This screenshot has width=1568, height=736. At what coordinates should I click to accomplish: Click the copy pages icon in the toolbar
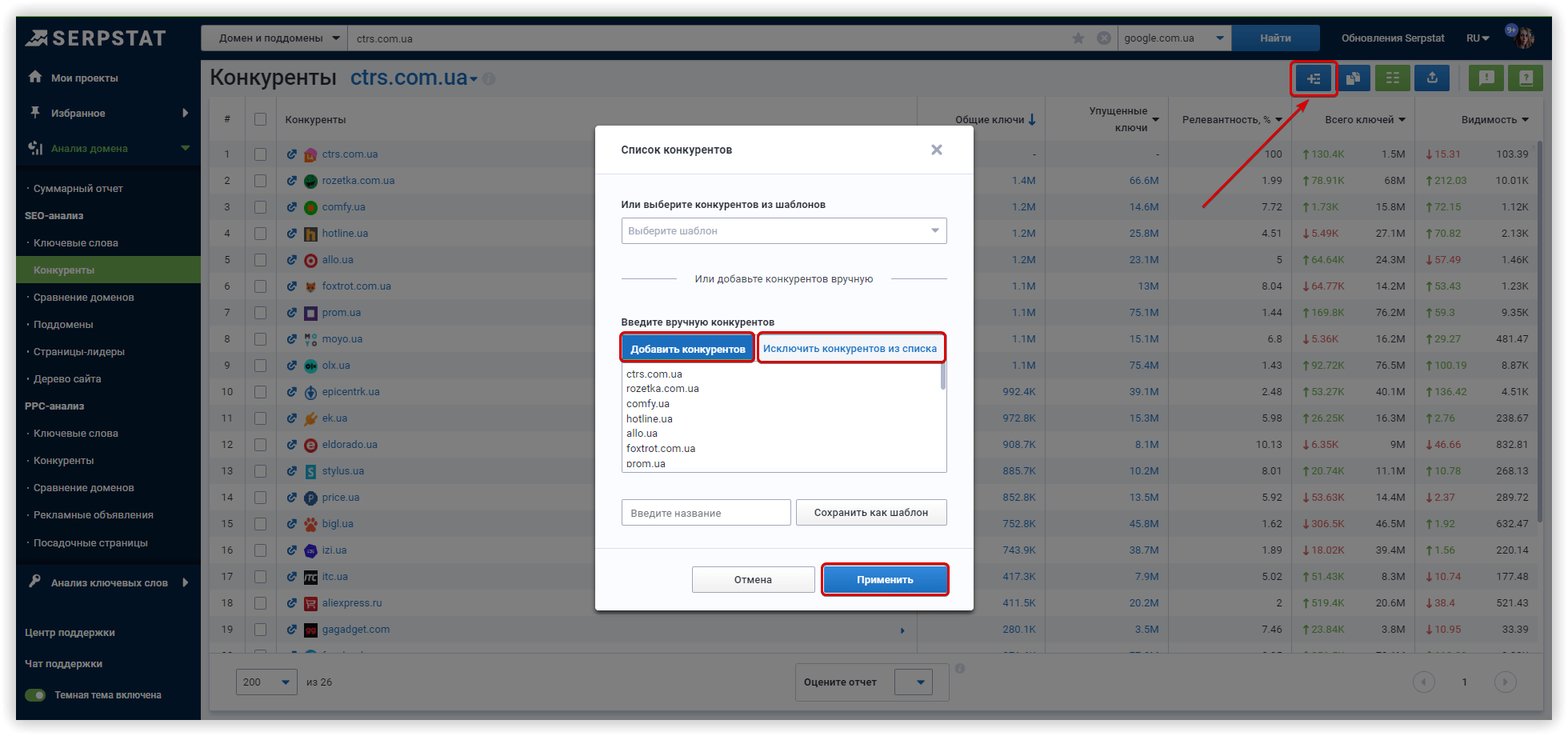[1354, 78]
